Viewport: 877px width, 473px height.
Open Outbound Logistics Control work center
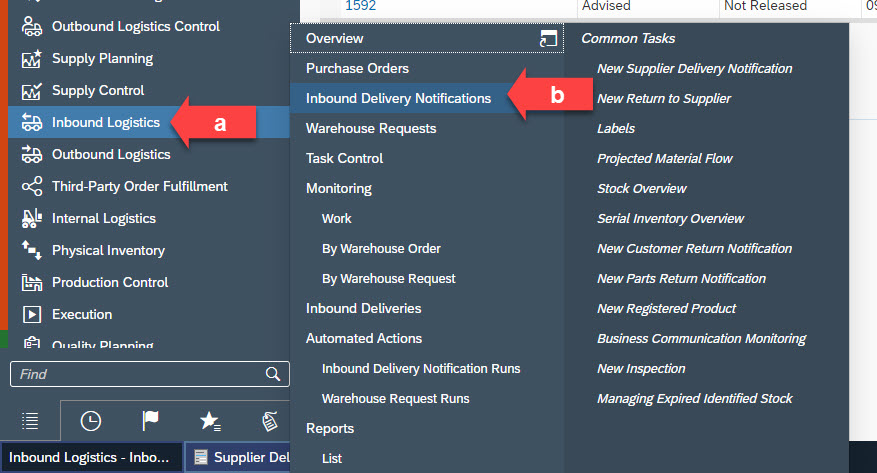point(136,26)
